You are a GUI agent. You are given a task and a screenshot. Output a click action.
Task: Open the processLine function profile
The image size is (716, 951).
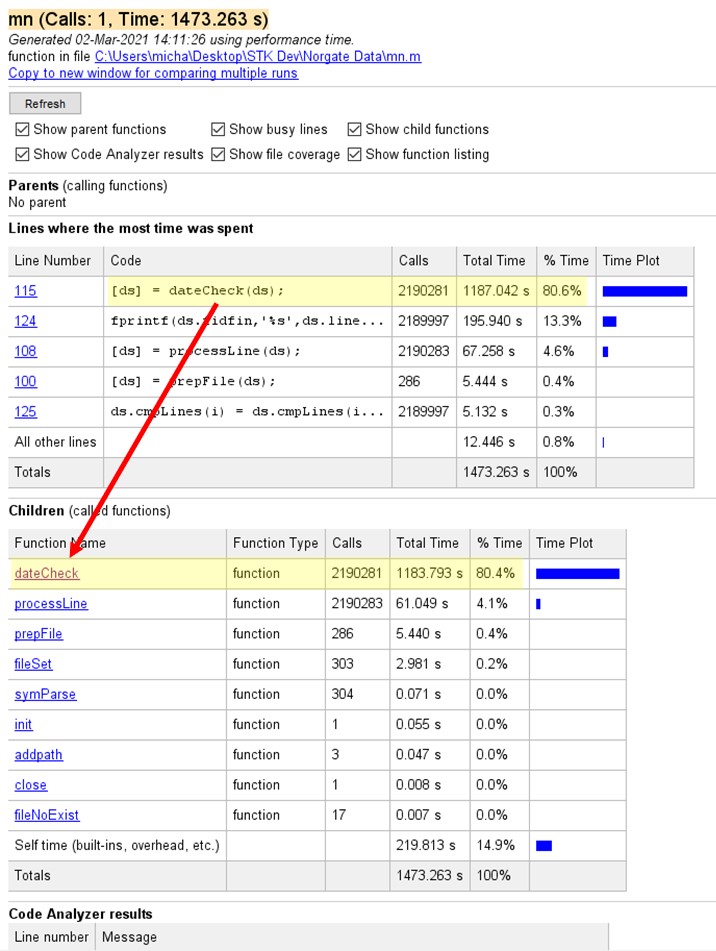[51, 604]
